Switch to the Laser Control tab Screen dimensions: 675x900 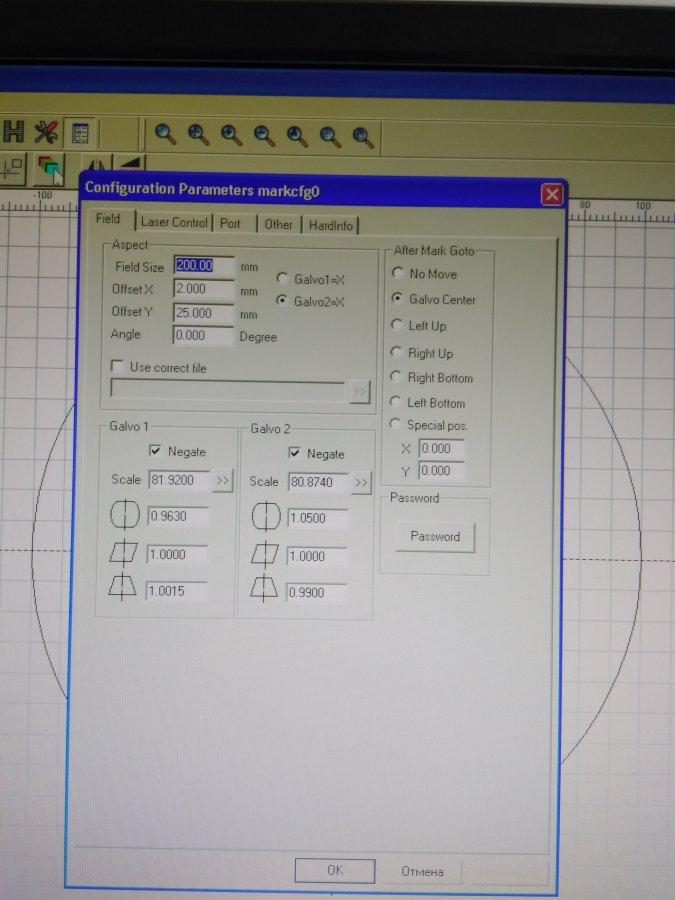point(174,223)
